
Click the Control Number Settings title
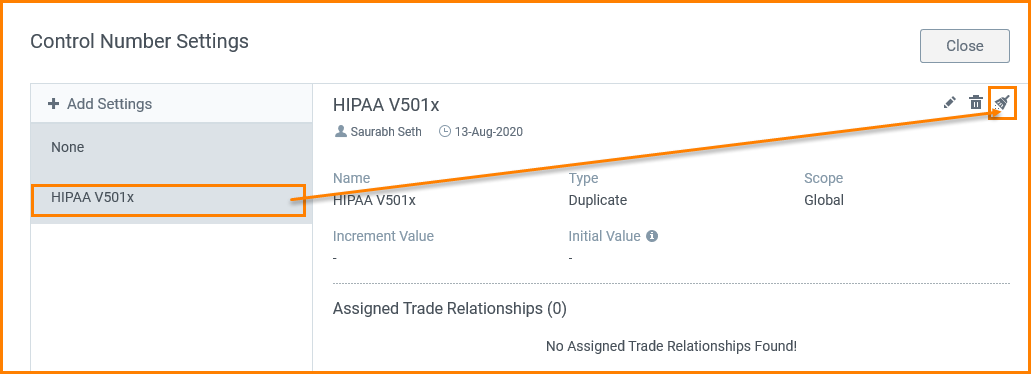(x=139, y=41)
